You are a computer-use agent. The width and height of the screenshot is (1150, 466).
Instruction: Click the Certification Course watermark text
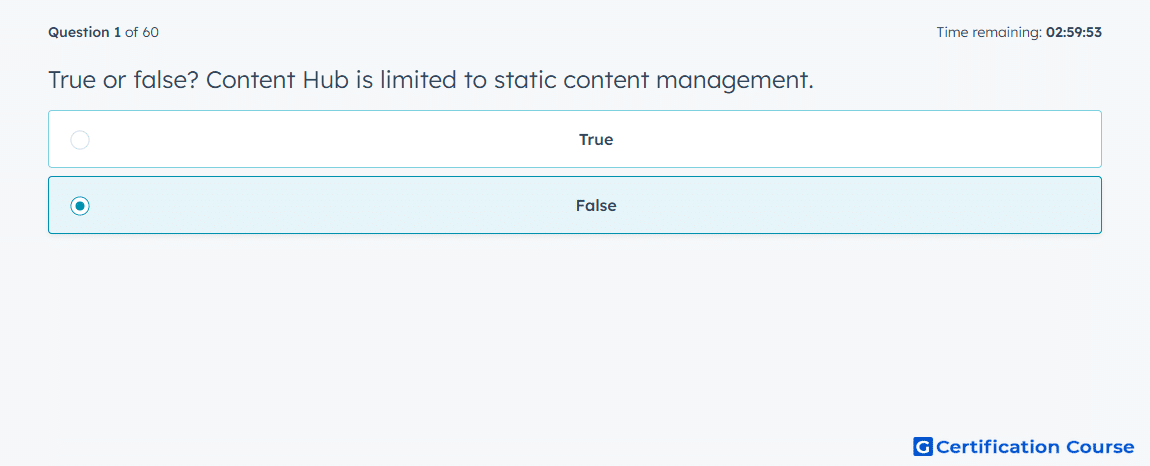(x=1035, y=447)
